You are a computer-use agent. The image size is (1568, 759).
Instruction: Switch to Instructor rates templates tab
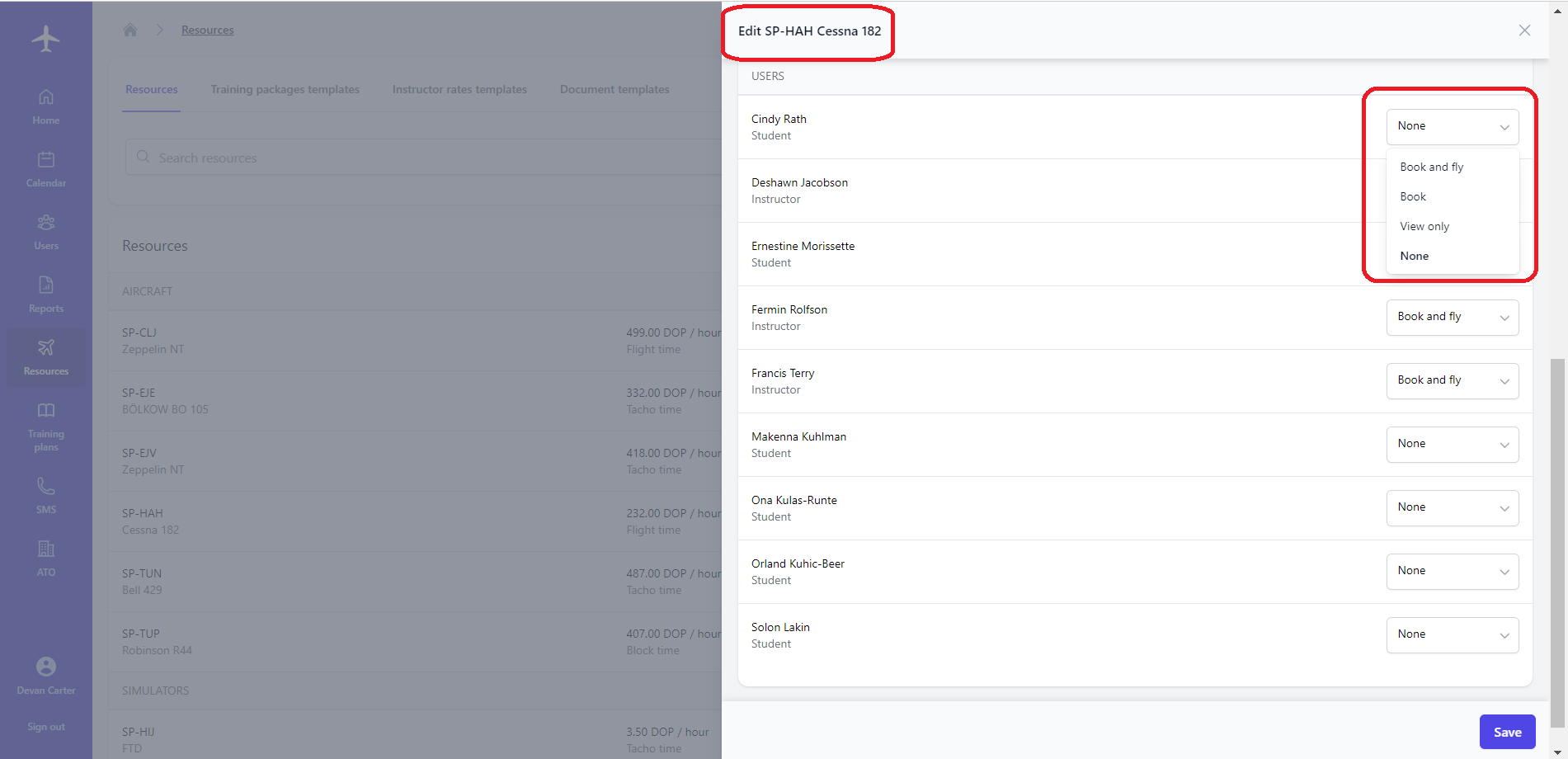[x=459, y=89]
